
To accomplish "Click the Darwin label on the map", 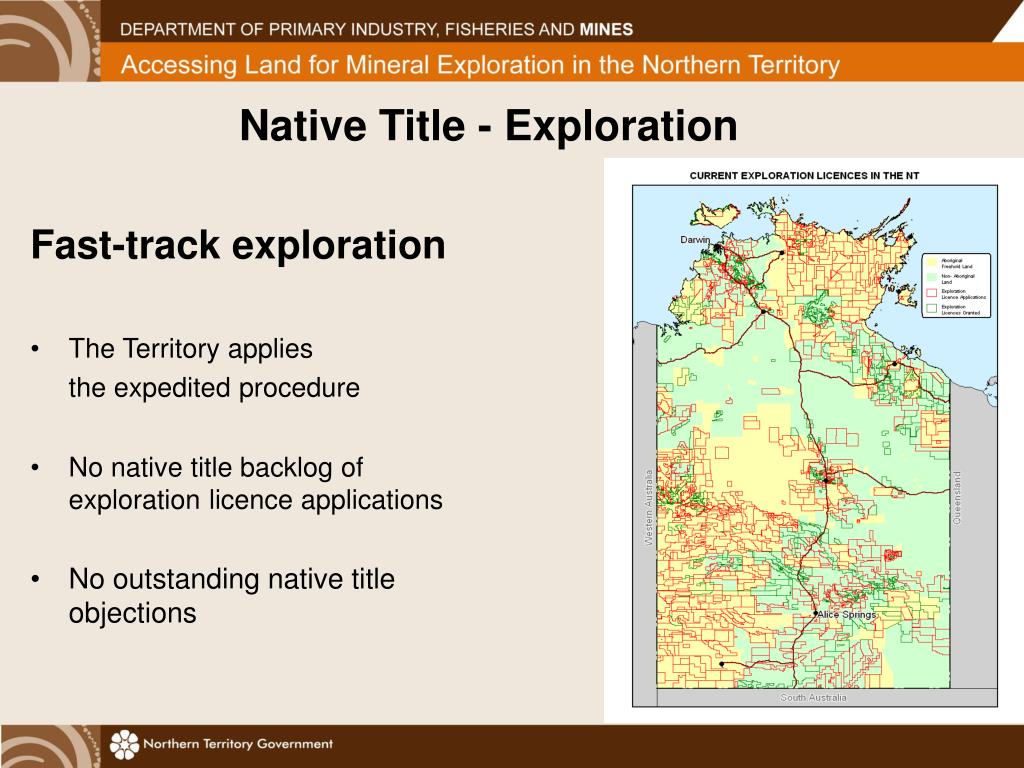I will click(695, 240).
